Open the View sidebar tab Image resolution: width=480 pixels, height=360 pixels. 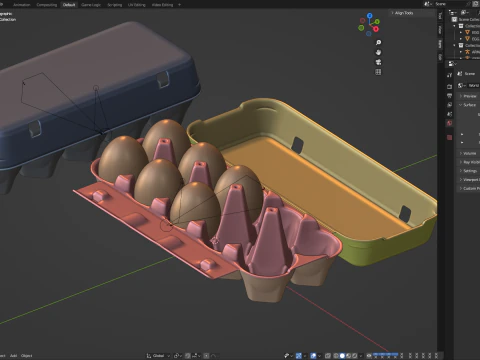click(x=440, y=30)
